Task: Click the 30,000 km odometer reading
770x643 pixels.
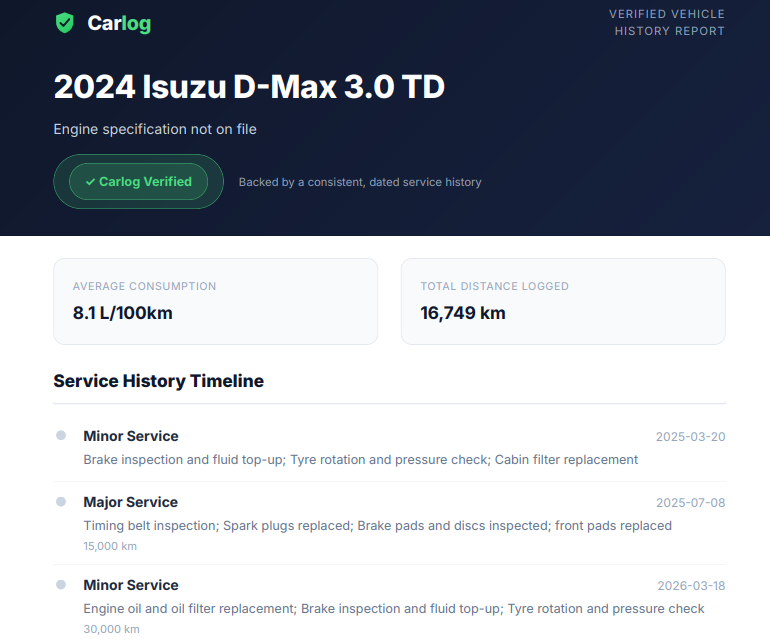Action: pyautogui.click(x=111, y=629)
